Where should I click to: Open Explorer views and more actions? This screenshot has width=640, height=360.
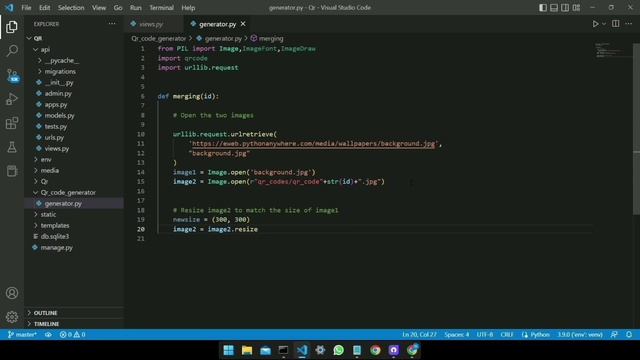click(x=112, y=24)
